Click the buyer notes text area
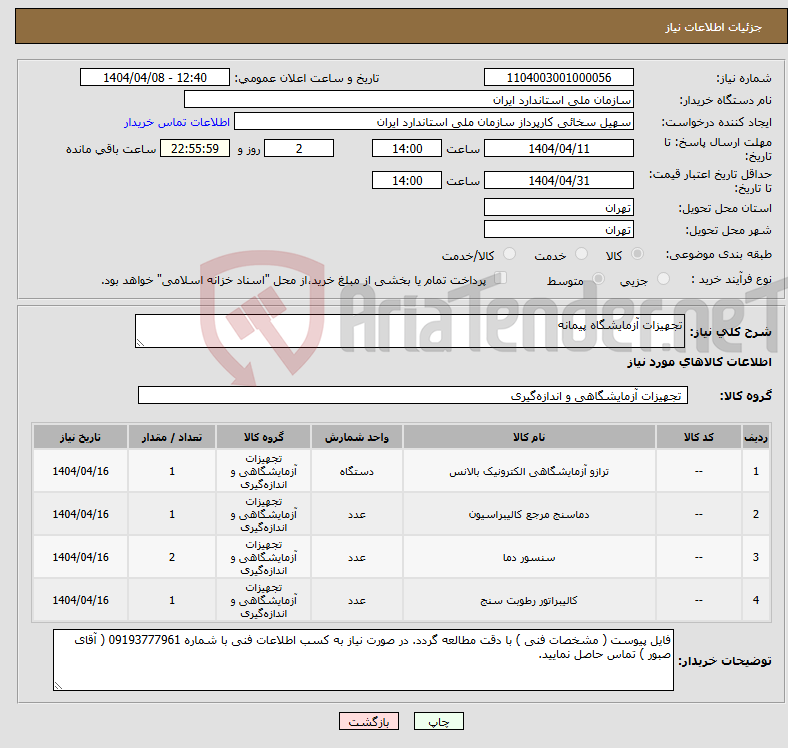 (363, 660)
